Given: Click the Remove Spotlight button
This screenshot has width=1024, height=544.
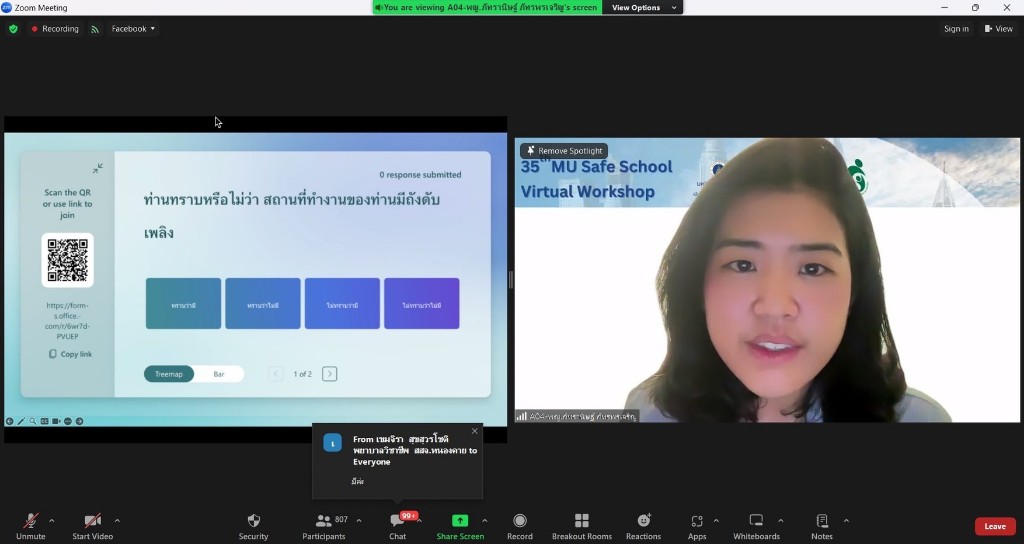Looking at the screenshot, I should coord(564,151).
